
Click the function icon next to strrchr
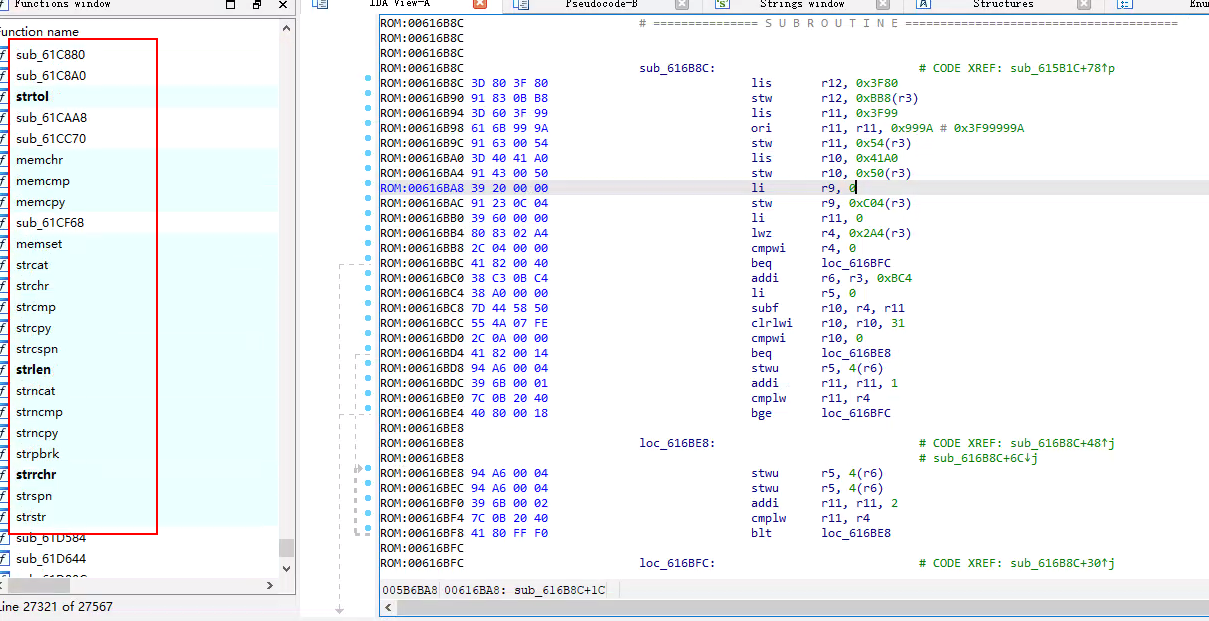tap(4, 474)
